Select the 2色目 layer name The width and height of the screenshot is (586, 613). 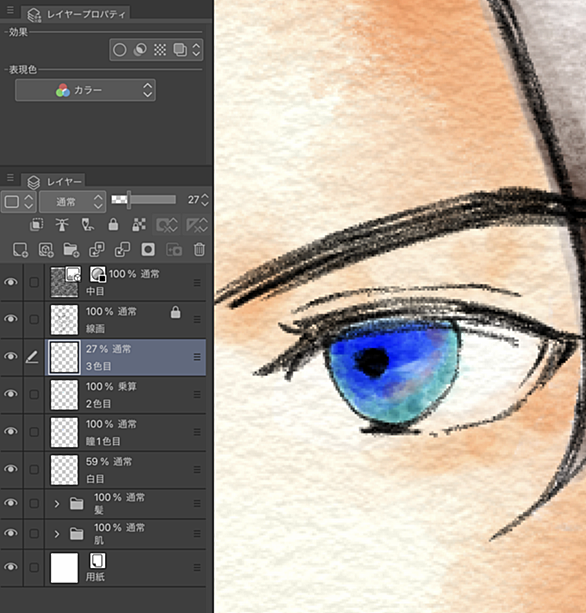[99, 404]
